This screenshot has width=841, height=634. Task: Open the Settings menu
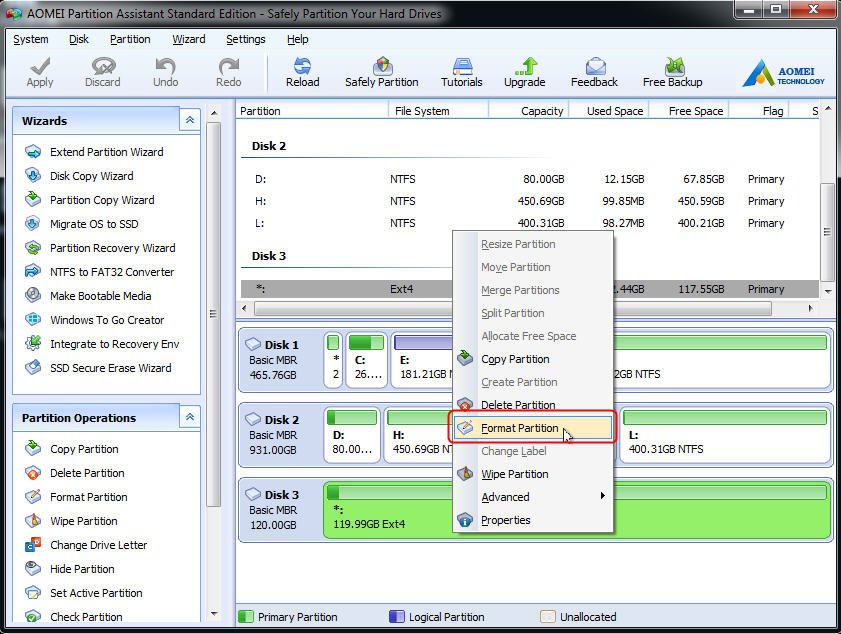coord(246,39)
